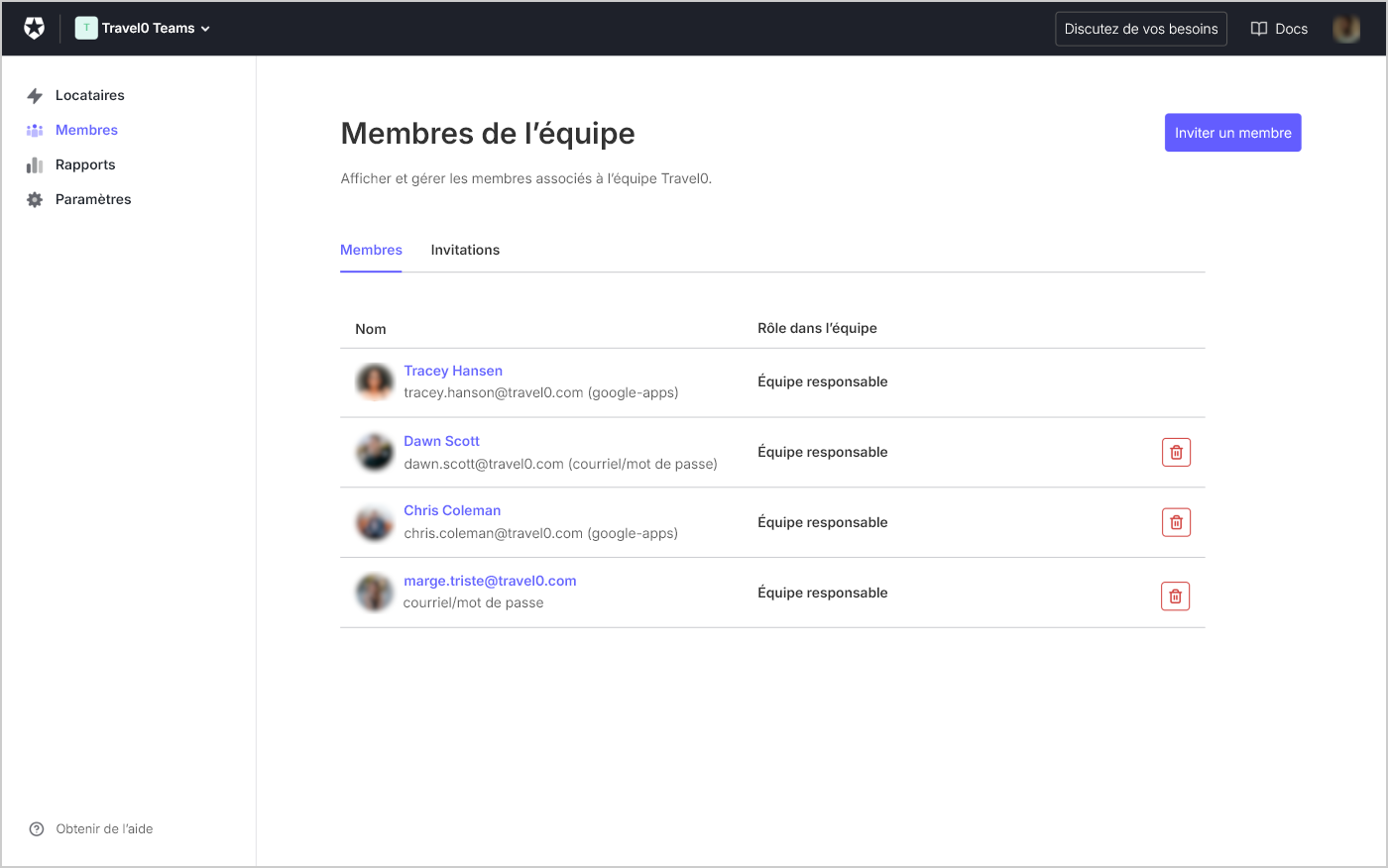Click Chris Coleman's profile photo
The image size is (1388, 868).
374,522
